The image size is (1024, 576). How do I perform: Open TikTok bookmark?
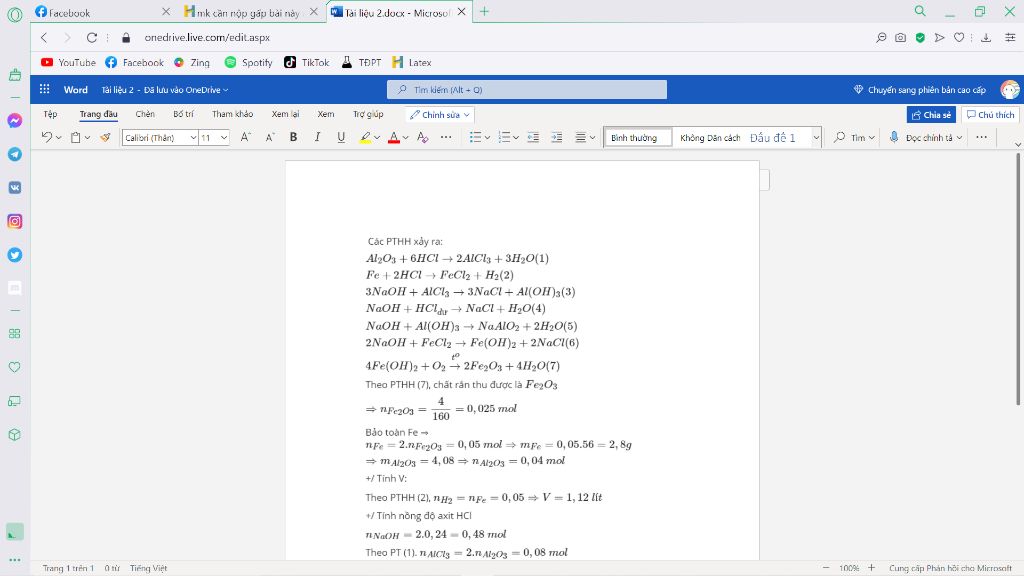coord(306,63)
